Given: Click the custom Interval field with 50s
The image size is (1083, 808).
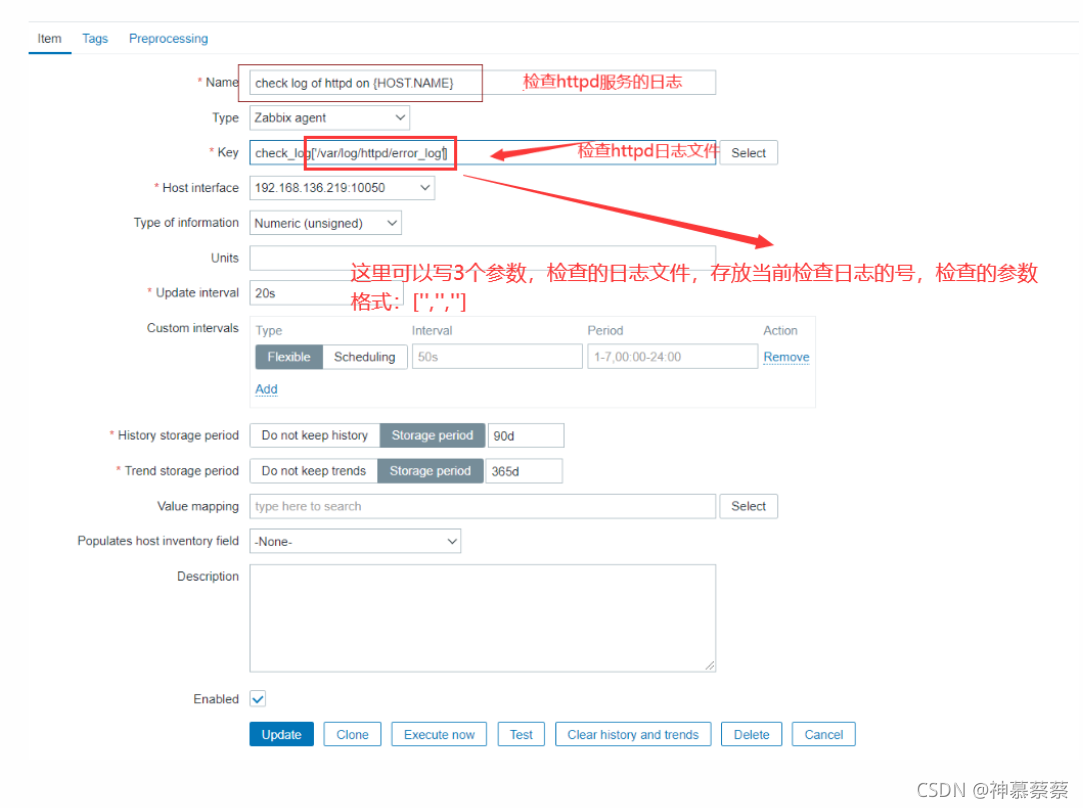Looking at the screenshot, I should pos(497,357).
